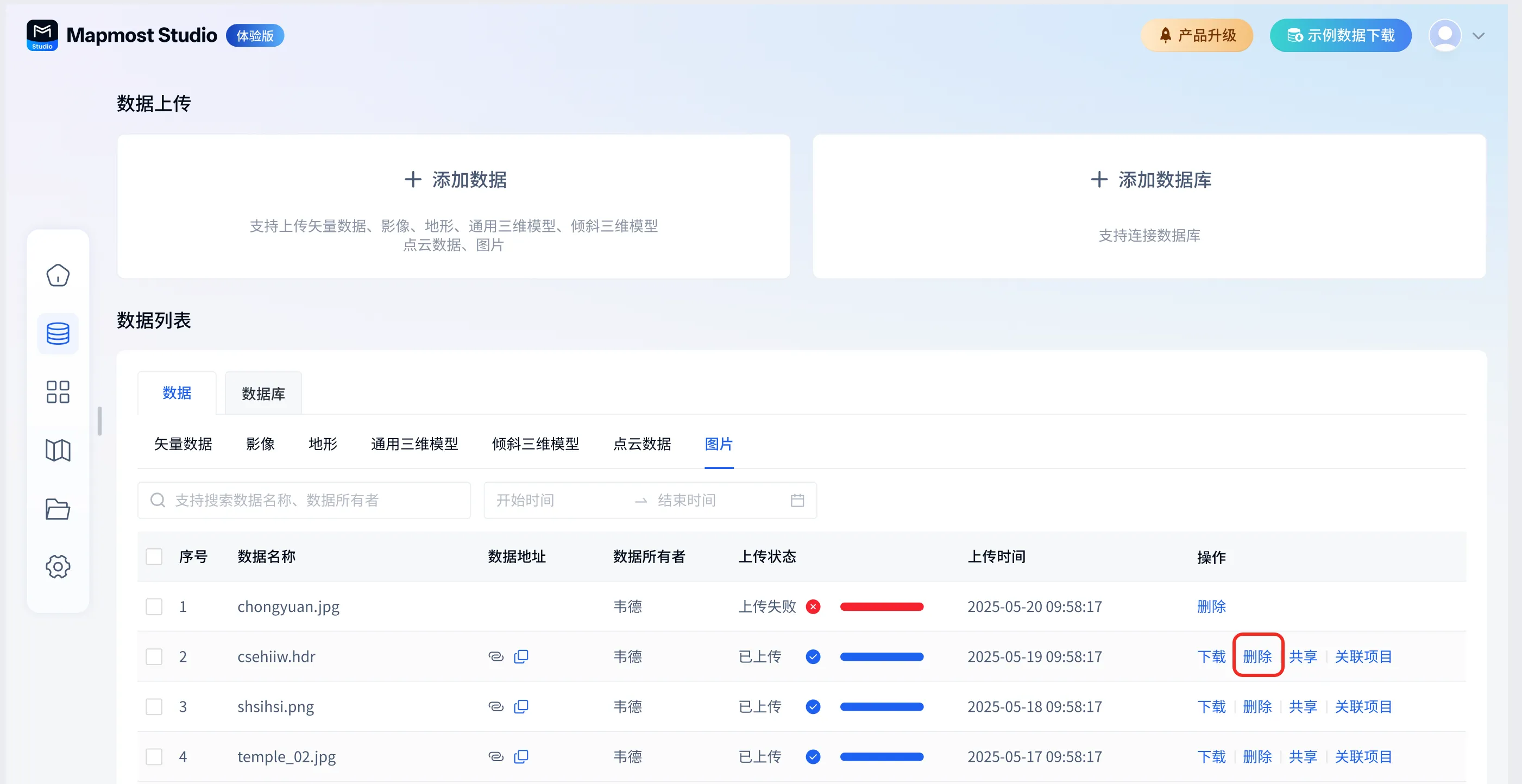The width and height of the screenshot is (1522, 784).
Task: Switch to the 数据库 tab
Action: click(263, 394)
